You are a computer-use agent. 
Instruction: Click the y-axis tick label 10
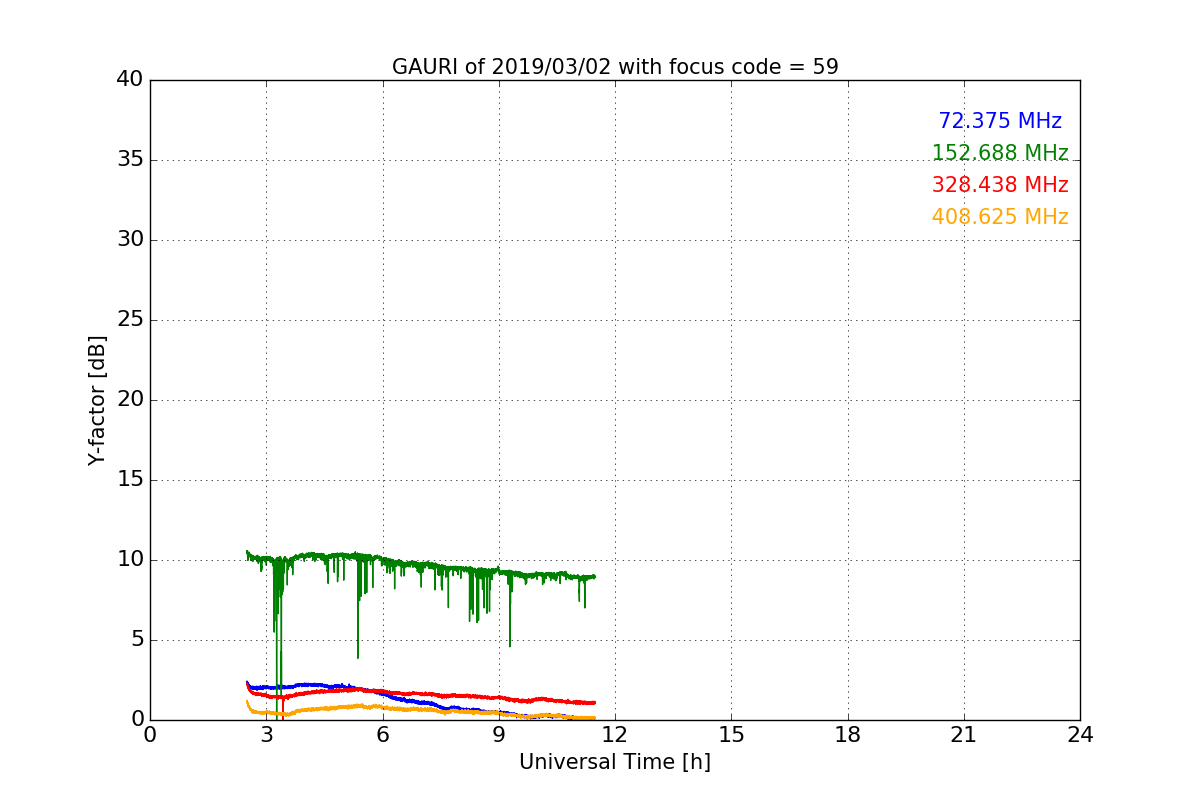130,560
